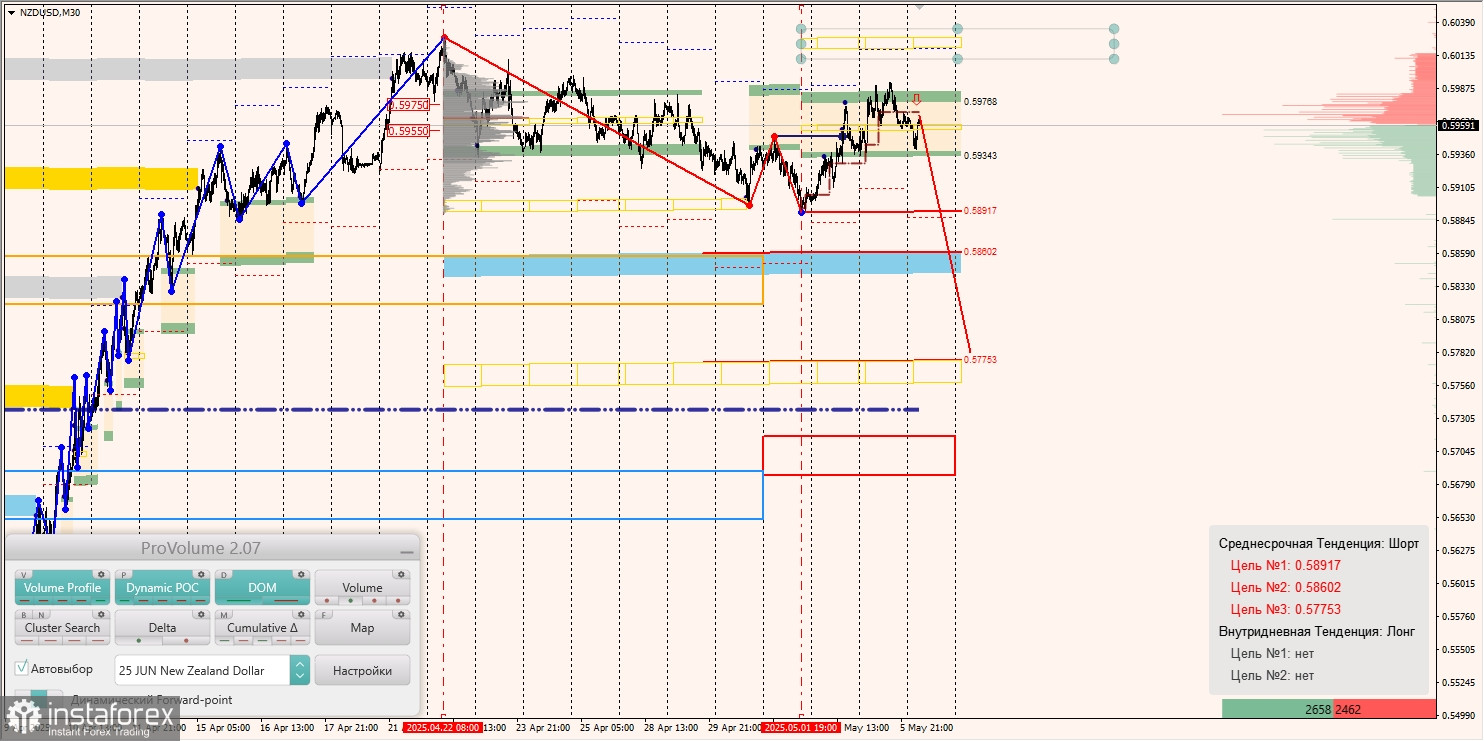Image resolution: width=1484 pixels, height=741 pixels.
Task: Click the 2025.05.01 19:00 time marker
Action: (x=800, y=727)
